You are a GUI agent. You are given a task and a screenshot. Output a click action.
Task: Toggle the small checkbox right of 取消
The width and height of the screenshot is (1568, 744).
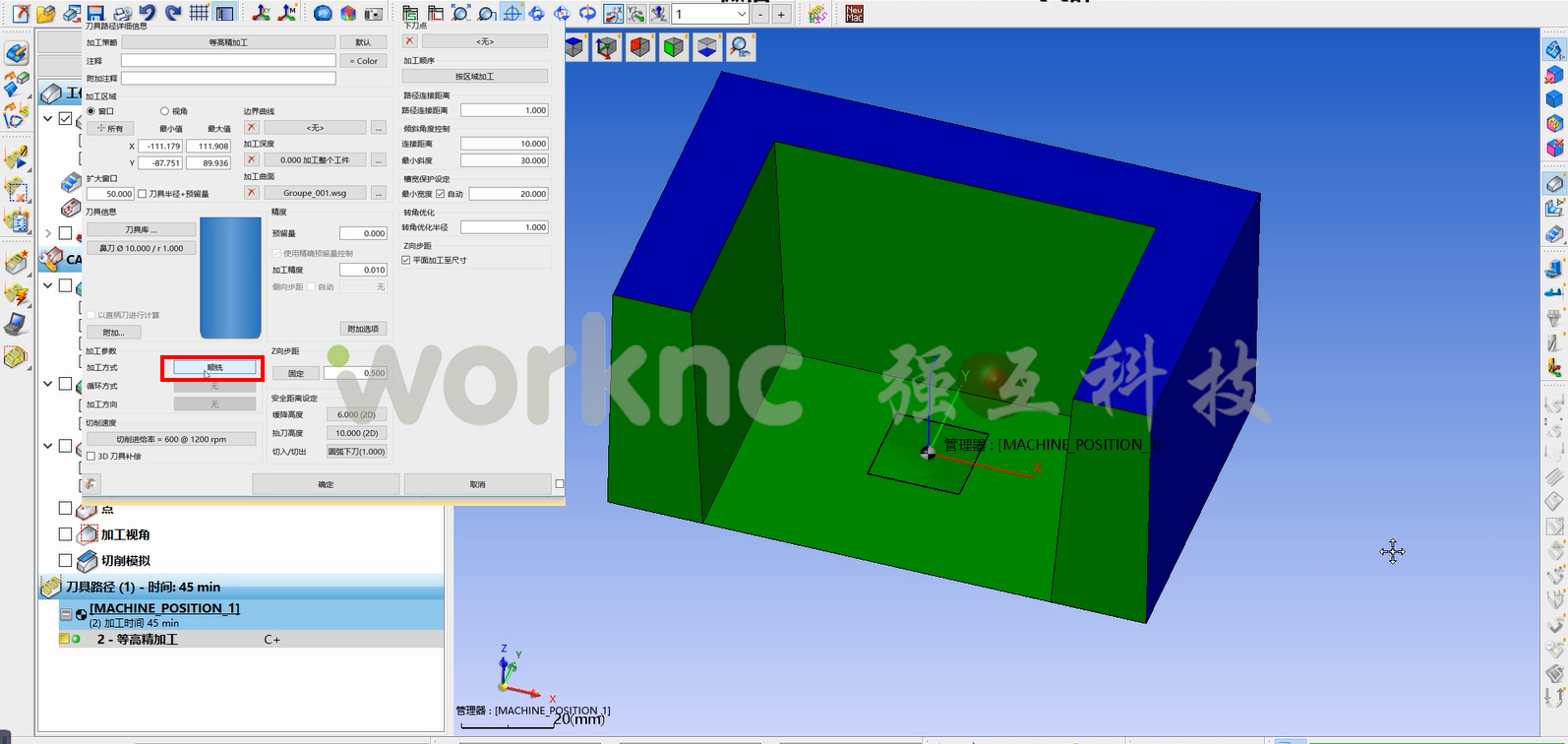point(560,483)
